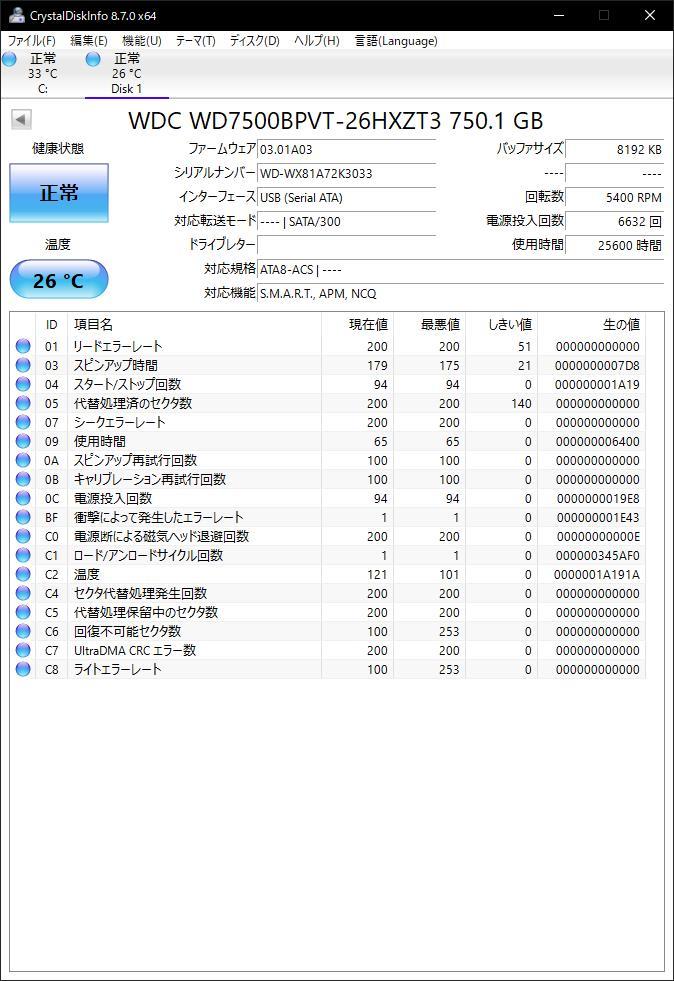Click status orb of ID 09 使用時間 row
Viewport: 674px width, 981px height.
[23, 441]
